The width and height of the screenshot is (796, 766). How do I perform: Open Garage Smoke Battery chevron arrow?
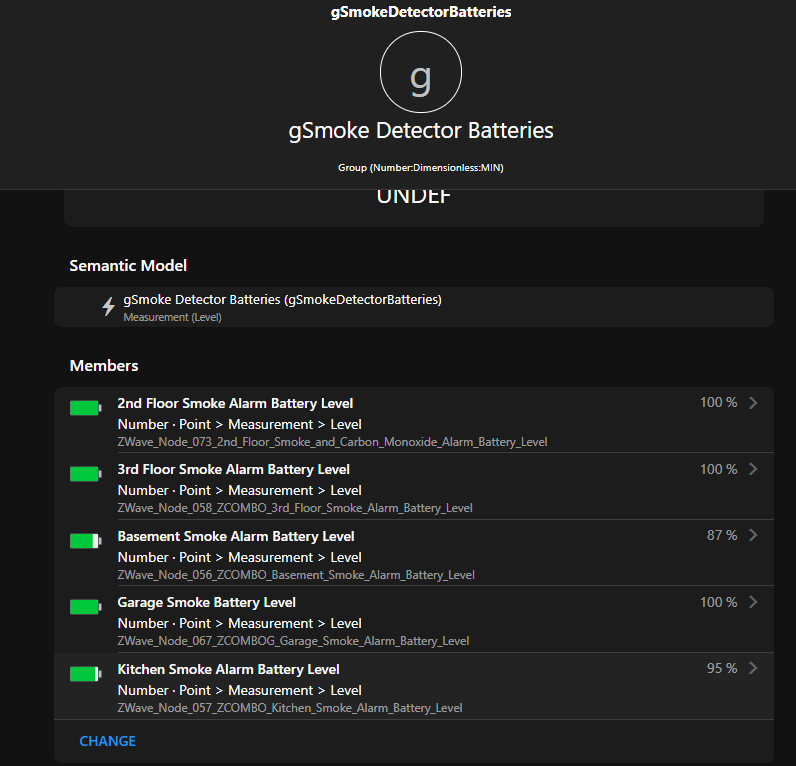pos(753,602)
